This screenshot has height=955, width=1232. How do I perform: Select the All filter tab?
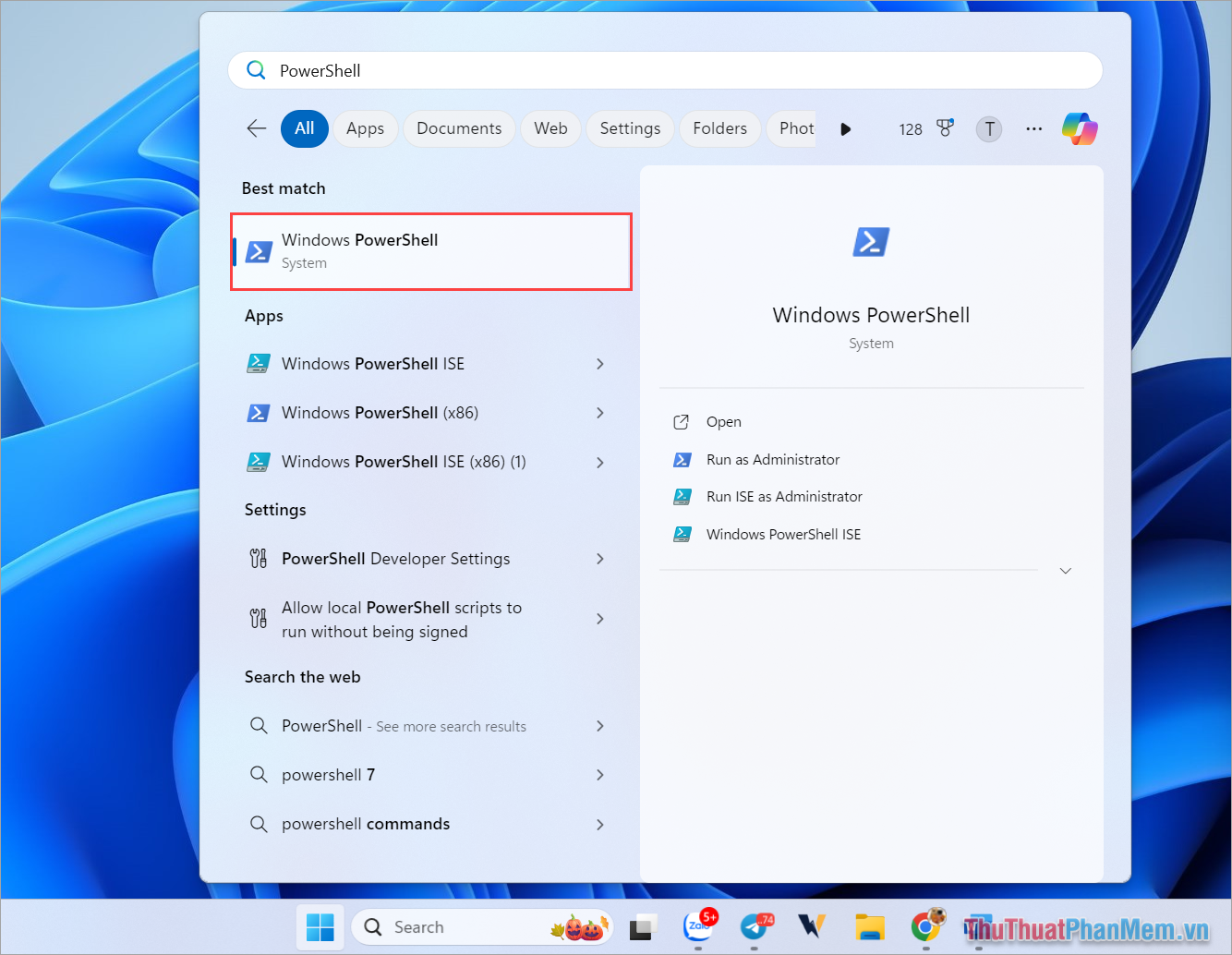point(305,128)
